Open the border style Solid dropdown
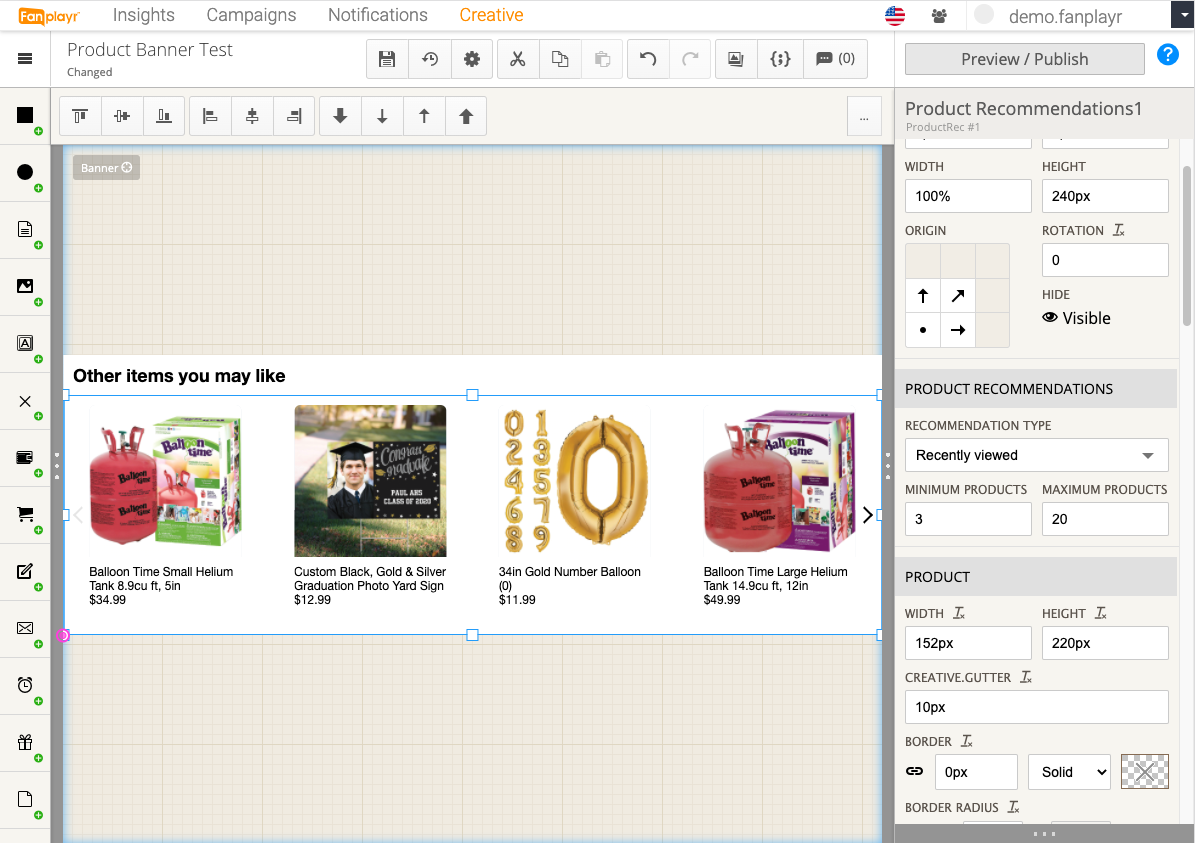 (x=1069, y=772)
